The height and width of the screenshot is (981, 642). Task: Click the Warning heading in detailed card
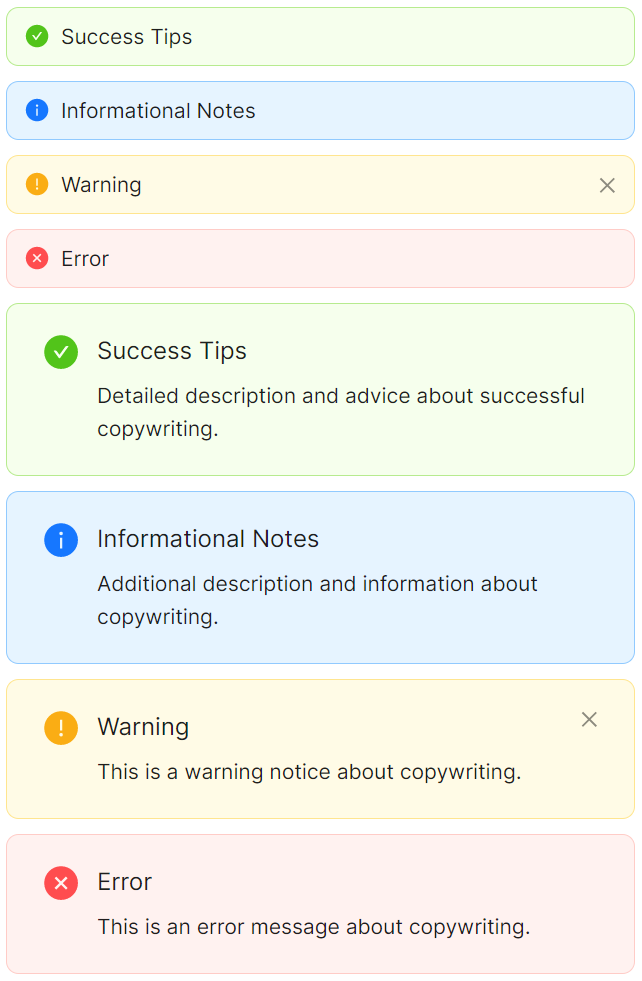pyautogui.click(x=143, y=727)
